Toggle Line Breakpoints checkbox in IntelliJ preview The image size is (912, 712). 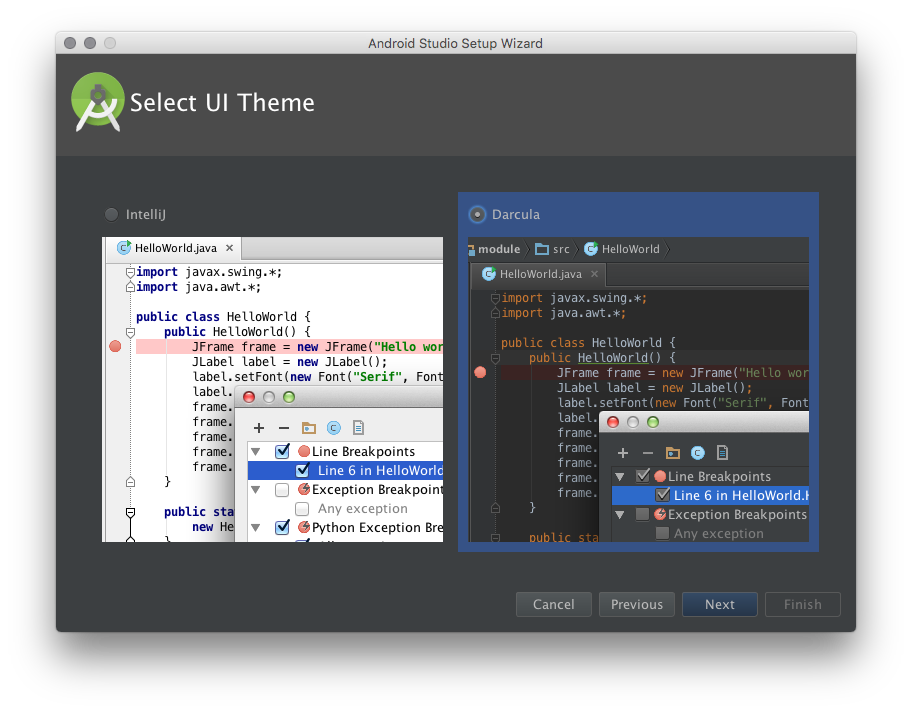click(x=282, y=451)
